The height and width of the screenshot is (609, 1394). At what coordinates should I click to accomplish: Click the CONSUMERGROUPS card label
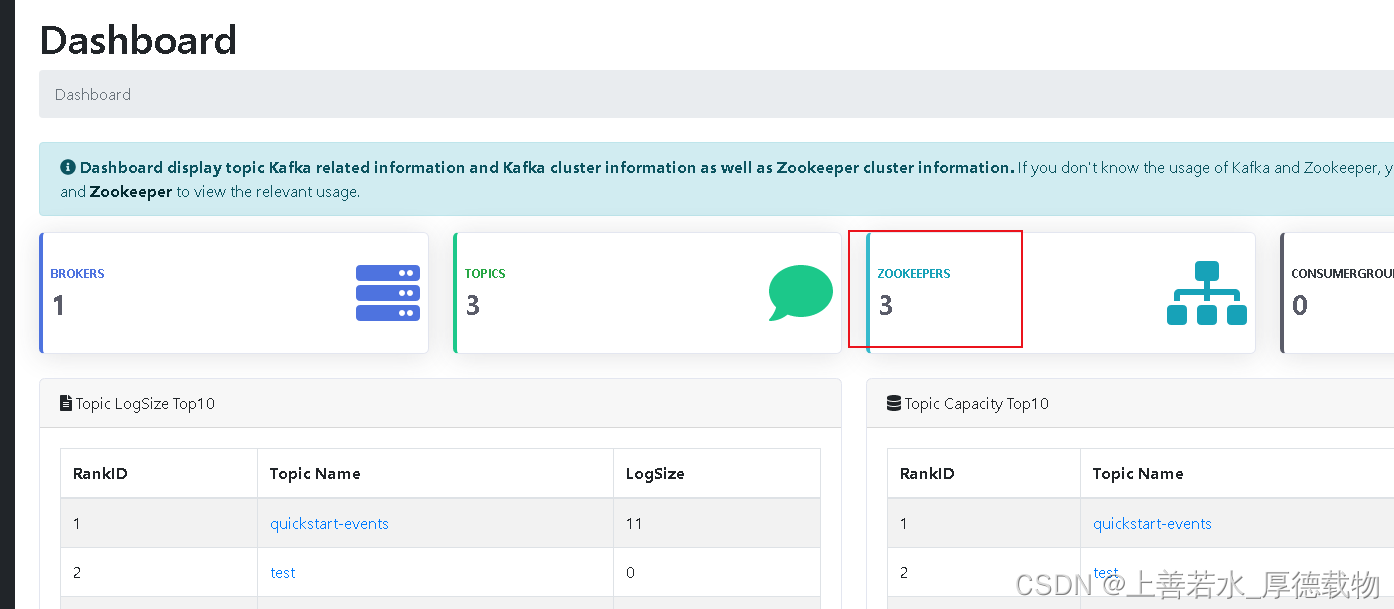coord(1342,274)
